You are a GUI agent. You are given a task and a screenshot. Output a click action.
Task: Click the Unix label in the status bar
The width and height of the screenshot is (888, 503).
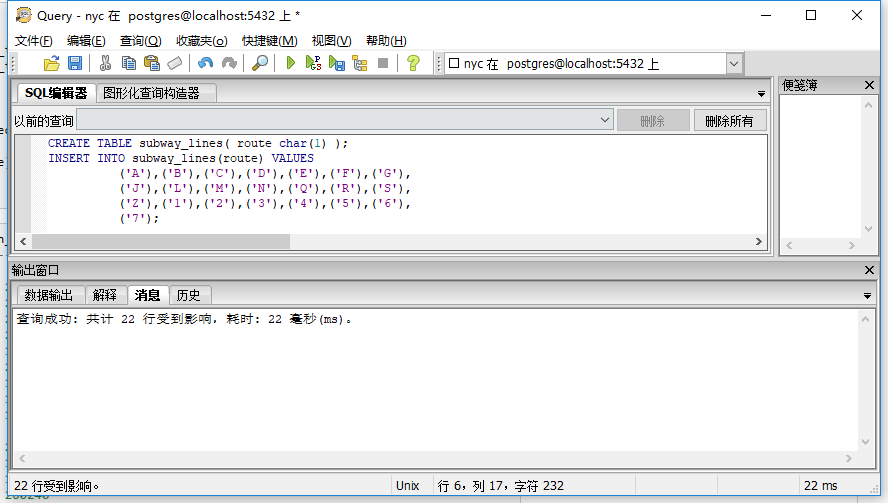[407, 485]
